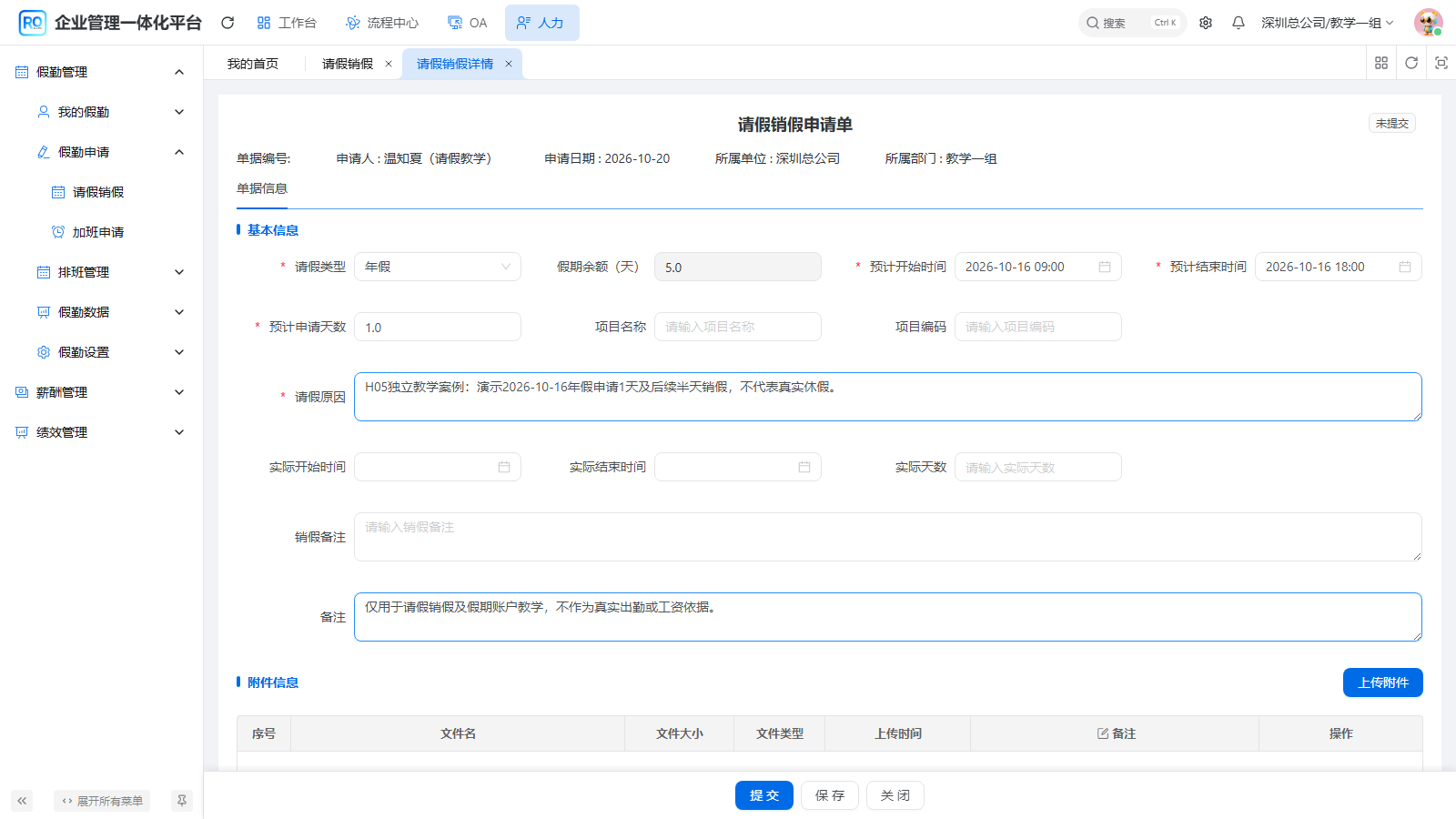Toggle fullscreen content icon
The image size is (1456, 819).
[x=1441, y=63]
